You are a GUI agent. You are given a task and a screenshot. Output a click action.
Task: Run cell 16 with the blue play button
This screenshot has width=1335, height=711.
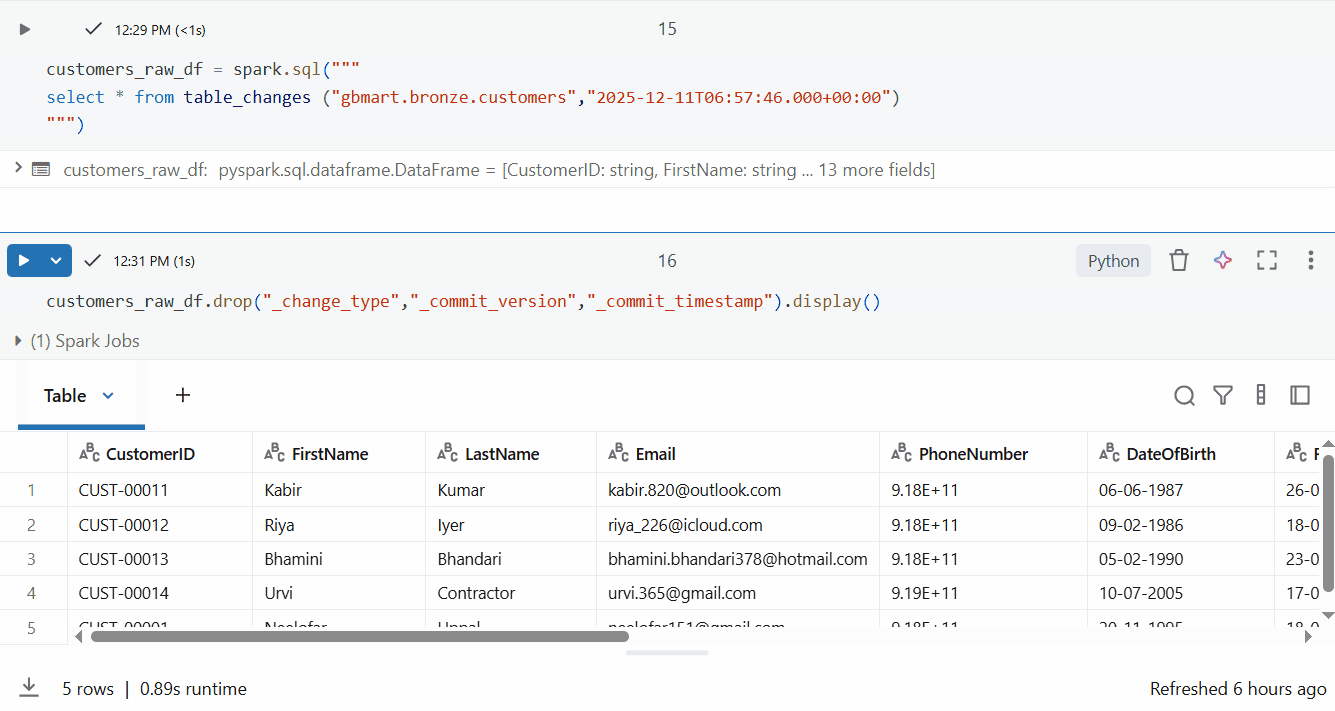24,261
